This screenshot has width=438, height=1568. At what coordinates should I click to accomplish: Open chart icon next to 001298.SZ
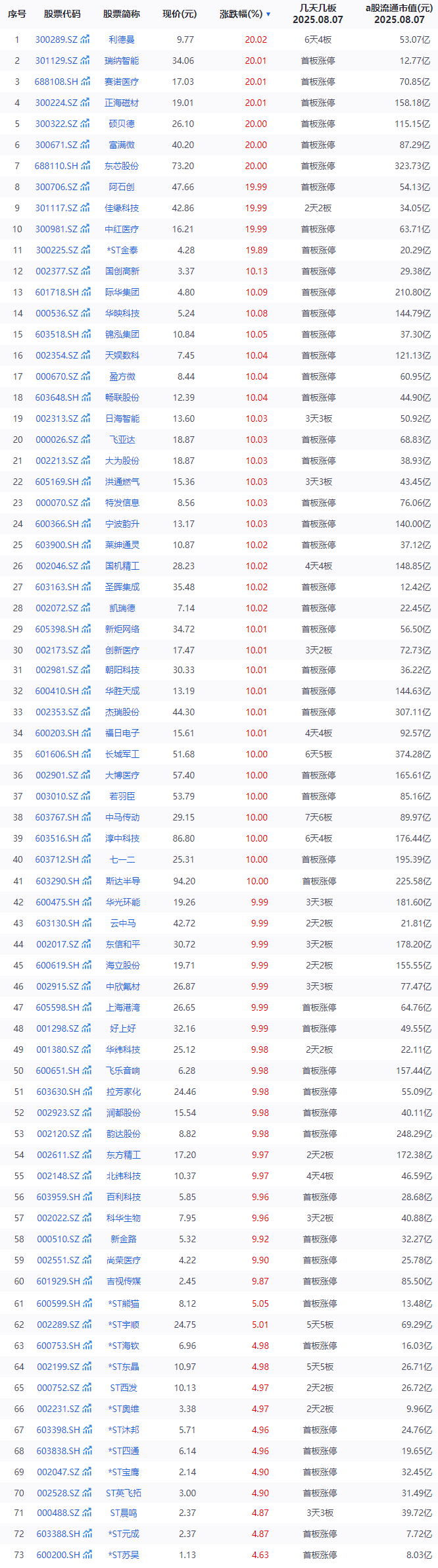click(x=87, y=1028)
